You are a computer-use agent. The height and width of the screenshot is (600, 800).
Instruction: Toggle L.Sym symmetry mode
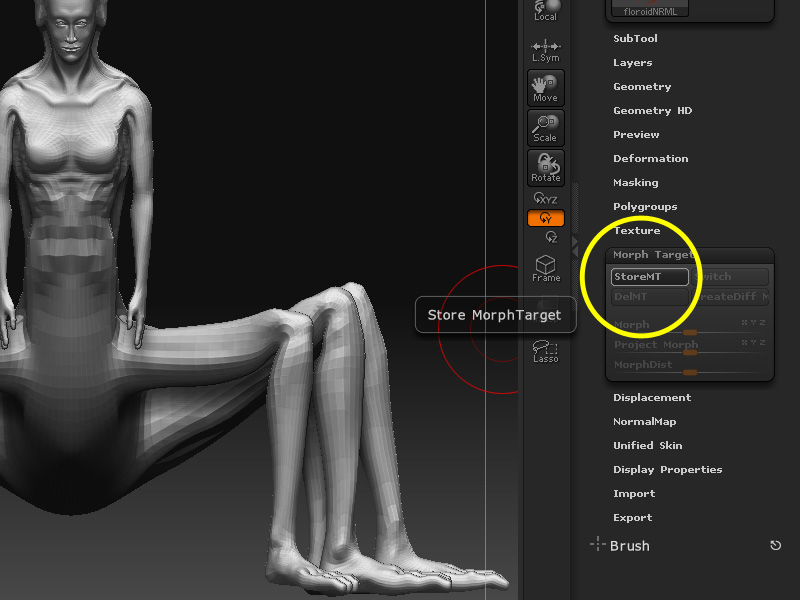click(545, 47)
